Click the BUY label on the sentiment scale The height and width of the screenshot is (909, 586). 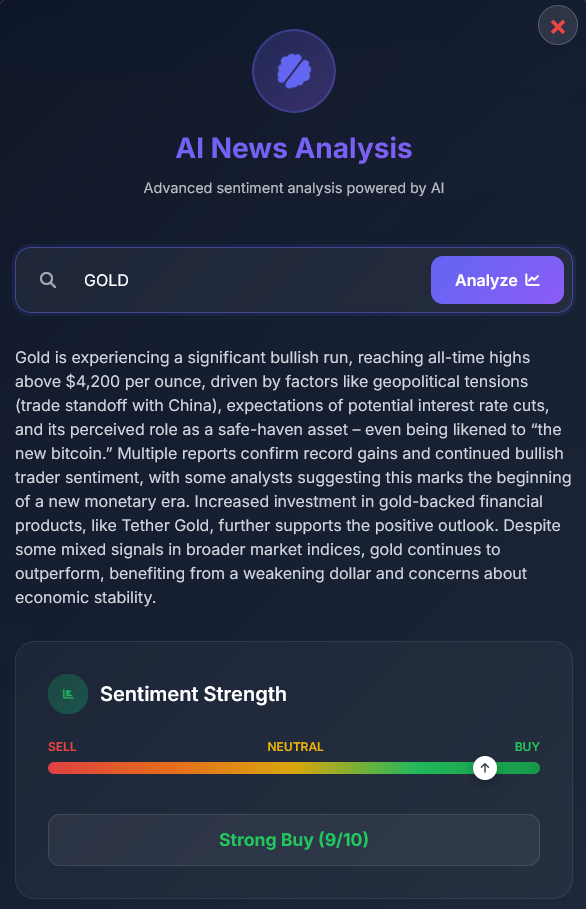point(527,746)
